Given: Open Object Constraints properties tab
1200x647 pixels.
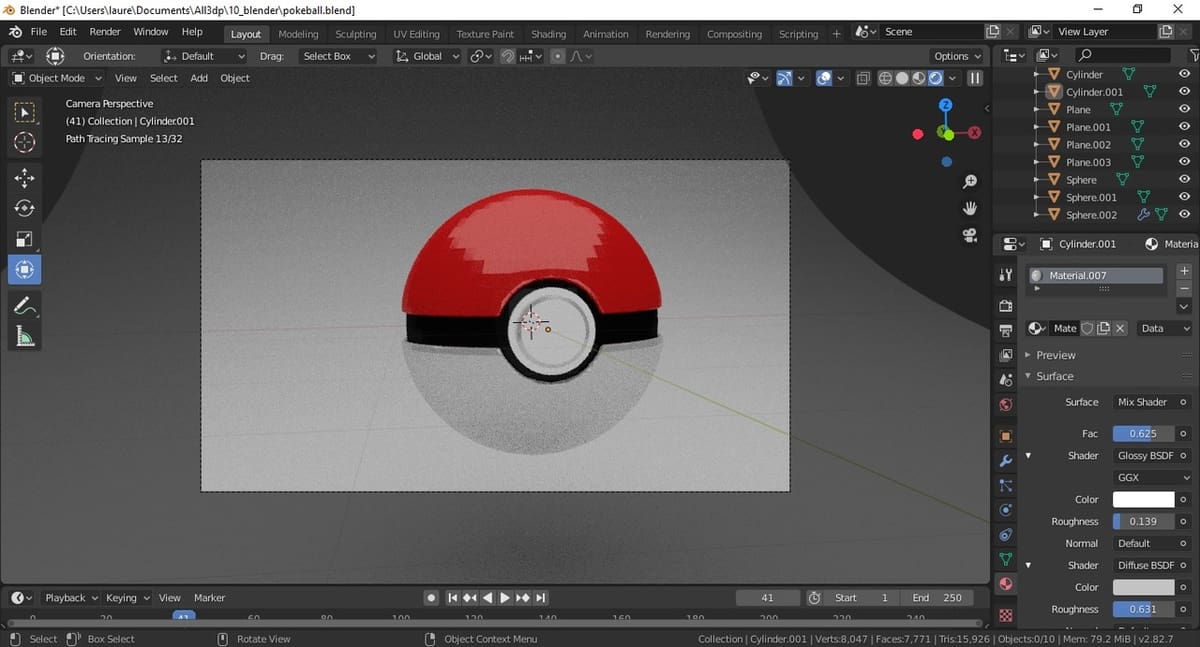Looking at the screenshot, I should pos(1006,535).
